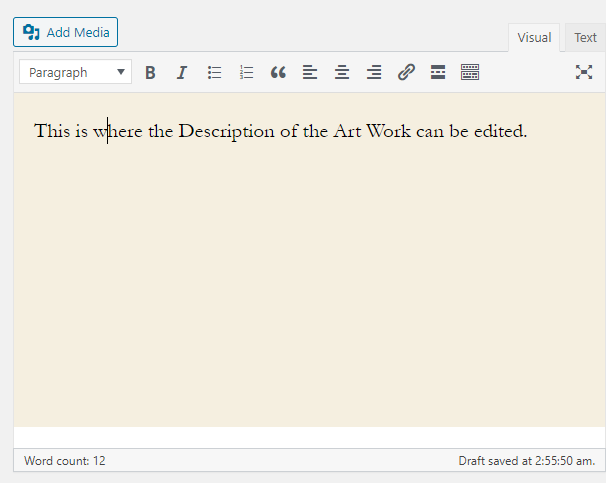606x483 pixels.
Task: Click the insert/edit link icon
Action: click(x=406, y=72)
